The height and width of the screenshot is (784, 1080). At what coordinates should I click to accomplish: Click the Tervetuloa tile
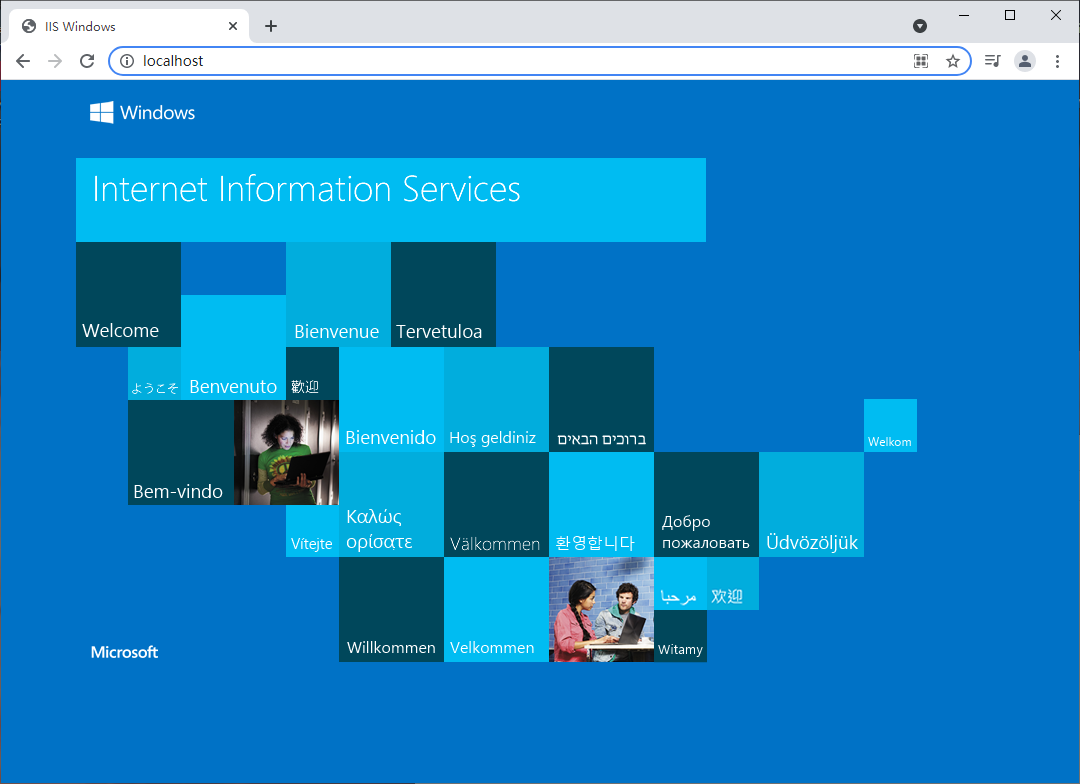click(444, 294)
